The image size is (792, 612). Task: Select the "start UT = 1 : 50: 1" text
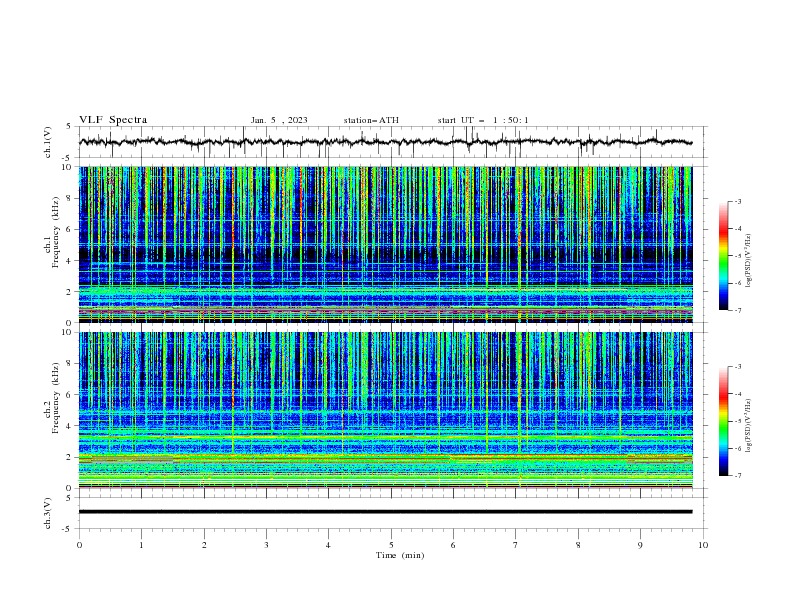point(483,120)
